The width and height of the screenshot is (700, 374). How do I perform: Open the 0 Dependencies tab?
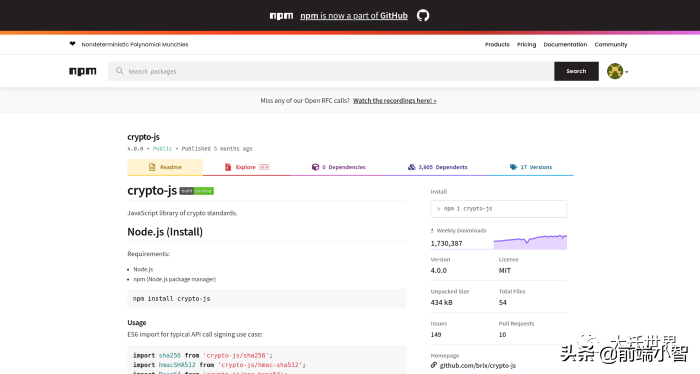(x=338, y=167)
